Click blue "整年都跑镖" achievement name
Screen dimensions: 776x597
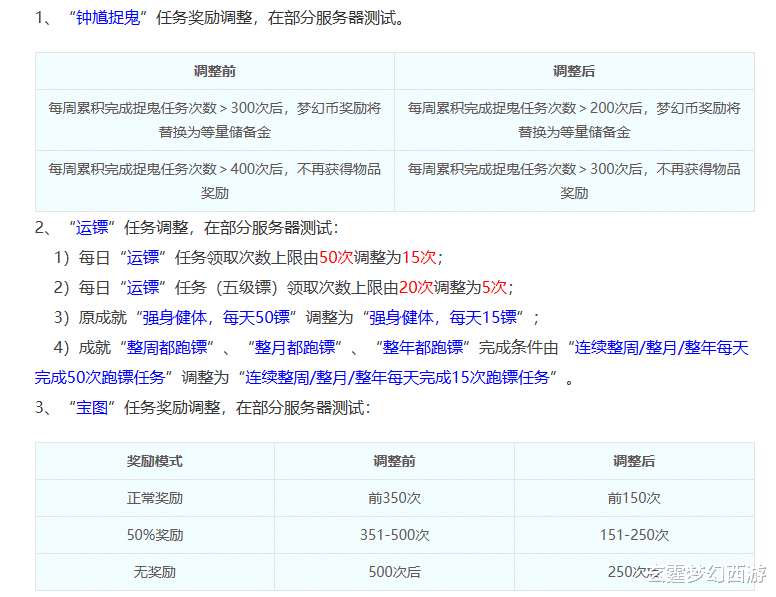(423, 347)
